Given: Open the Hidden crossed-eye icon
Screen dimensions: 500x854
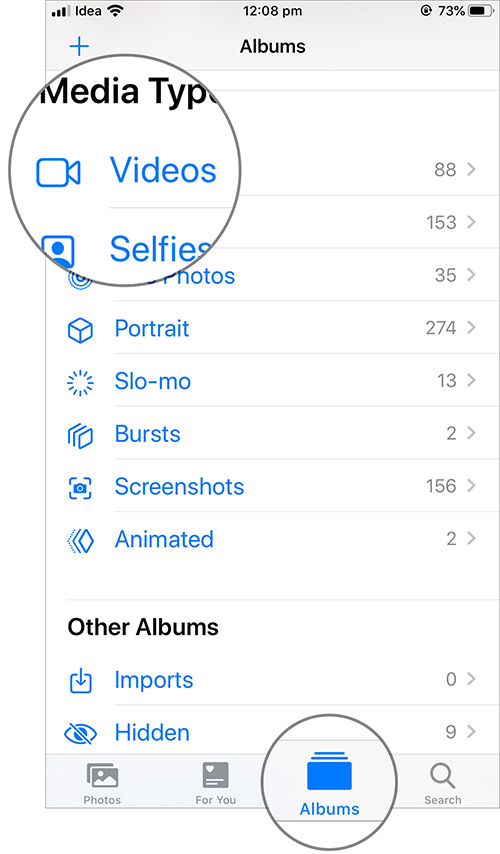Looking at the screenshot, I should 81,734.
